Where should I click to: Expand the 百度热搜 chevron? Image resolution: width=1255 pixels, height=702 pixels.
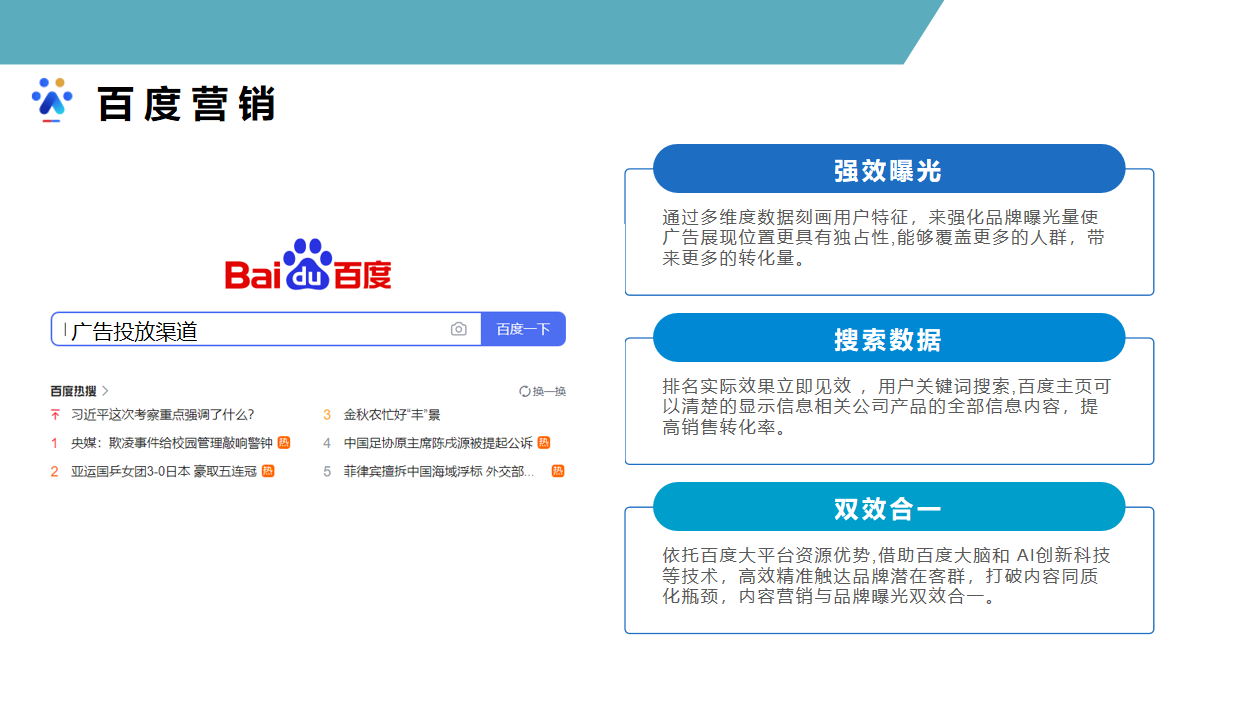(x=106, y=391)
